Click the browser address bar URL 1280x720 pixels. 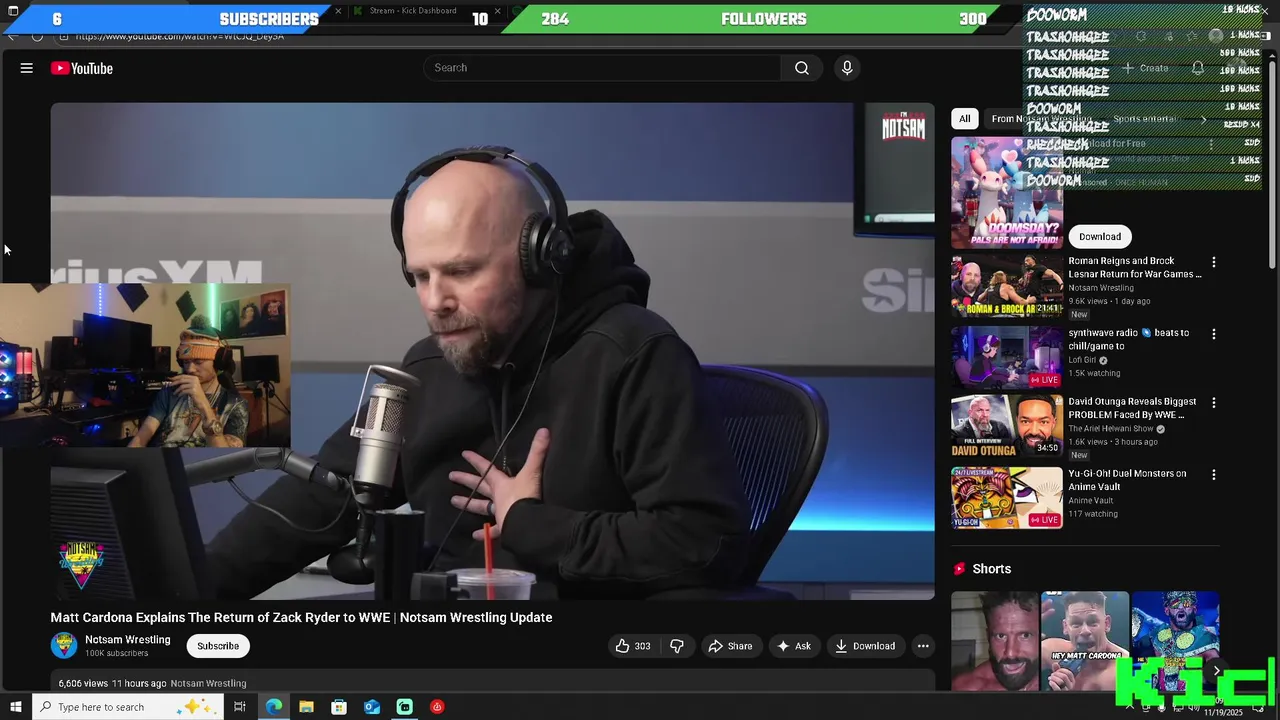[x=180, y=36]
